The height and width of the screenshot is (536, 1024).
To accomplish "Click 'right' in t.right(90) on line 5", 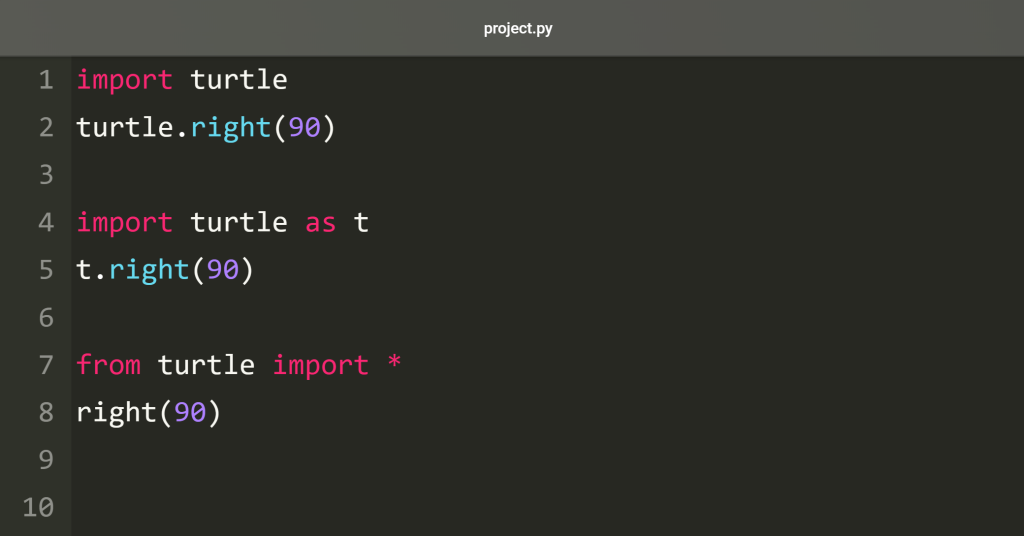I will 149,270.
